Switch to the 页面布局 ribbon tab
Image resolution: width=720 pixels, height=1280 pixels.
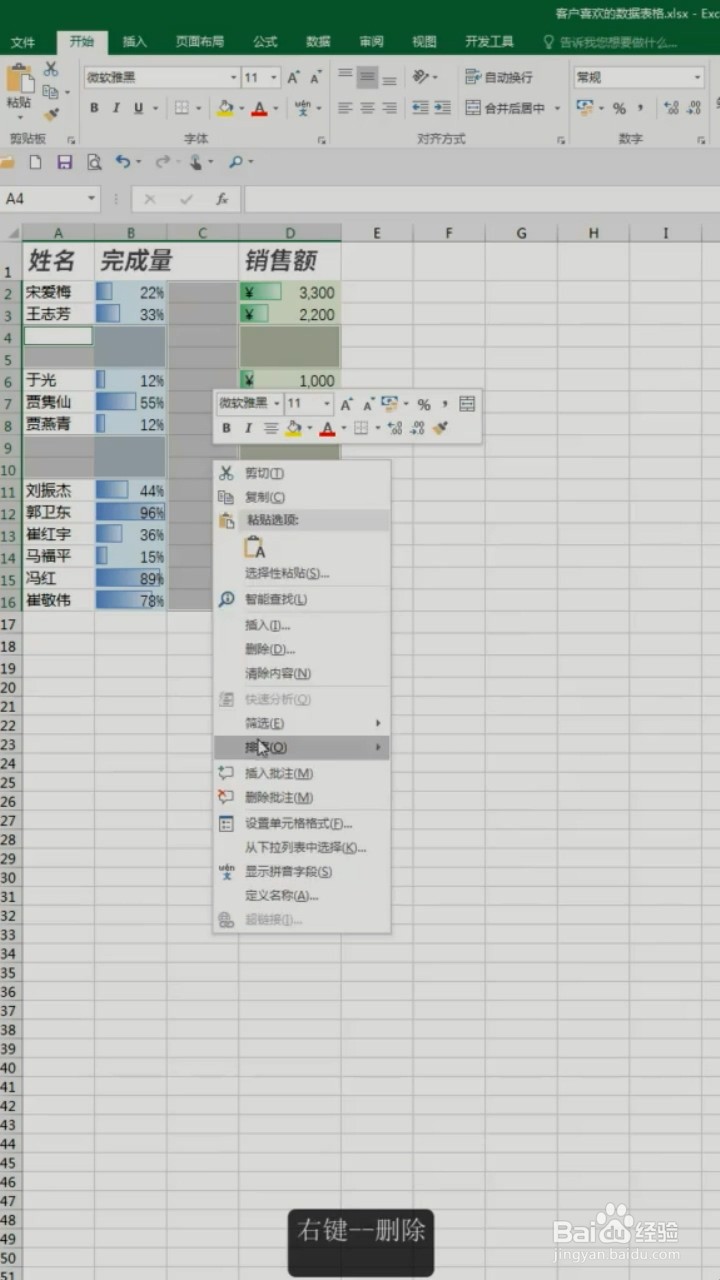pyautogui.click(x=200, y=42)
